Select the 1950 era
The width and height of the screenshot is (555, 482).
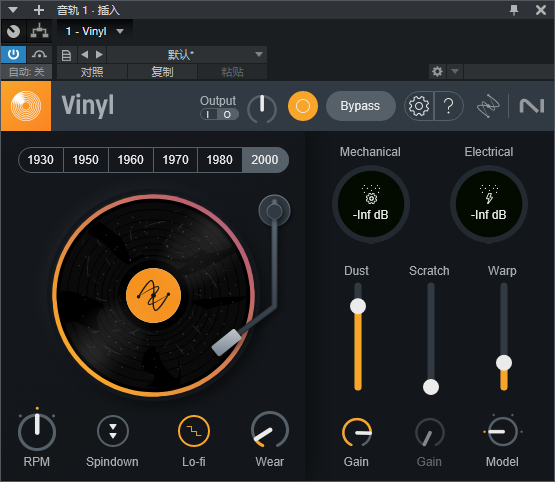click(86, 160)
